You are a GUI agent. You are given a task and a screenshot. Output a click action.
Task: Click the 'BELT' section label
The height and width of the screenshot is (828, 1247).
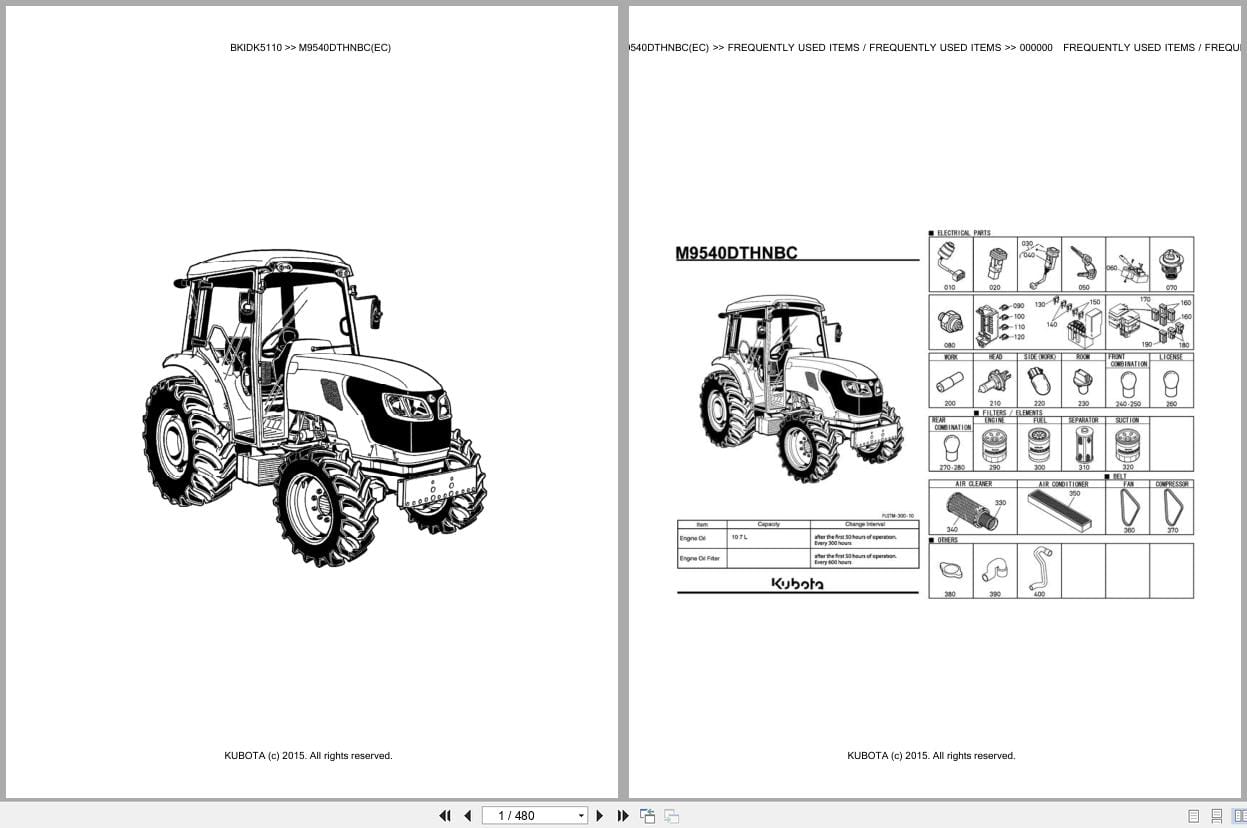coord(1119,476)
